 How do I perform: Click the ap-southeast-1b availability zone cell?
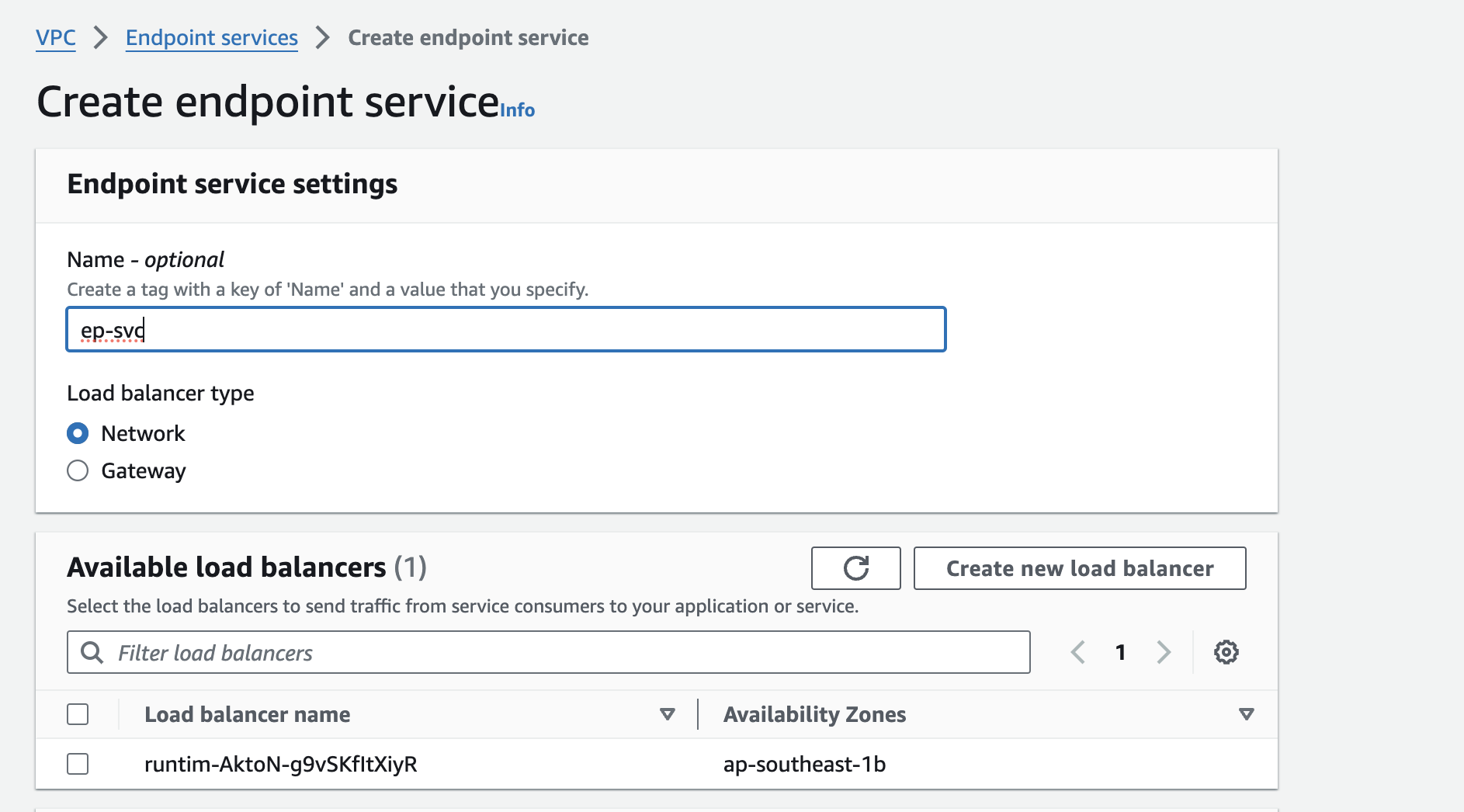804,764
